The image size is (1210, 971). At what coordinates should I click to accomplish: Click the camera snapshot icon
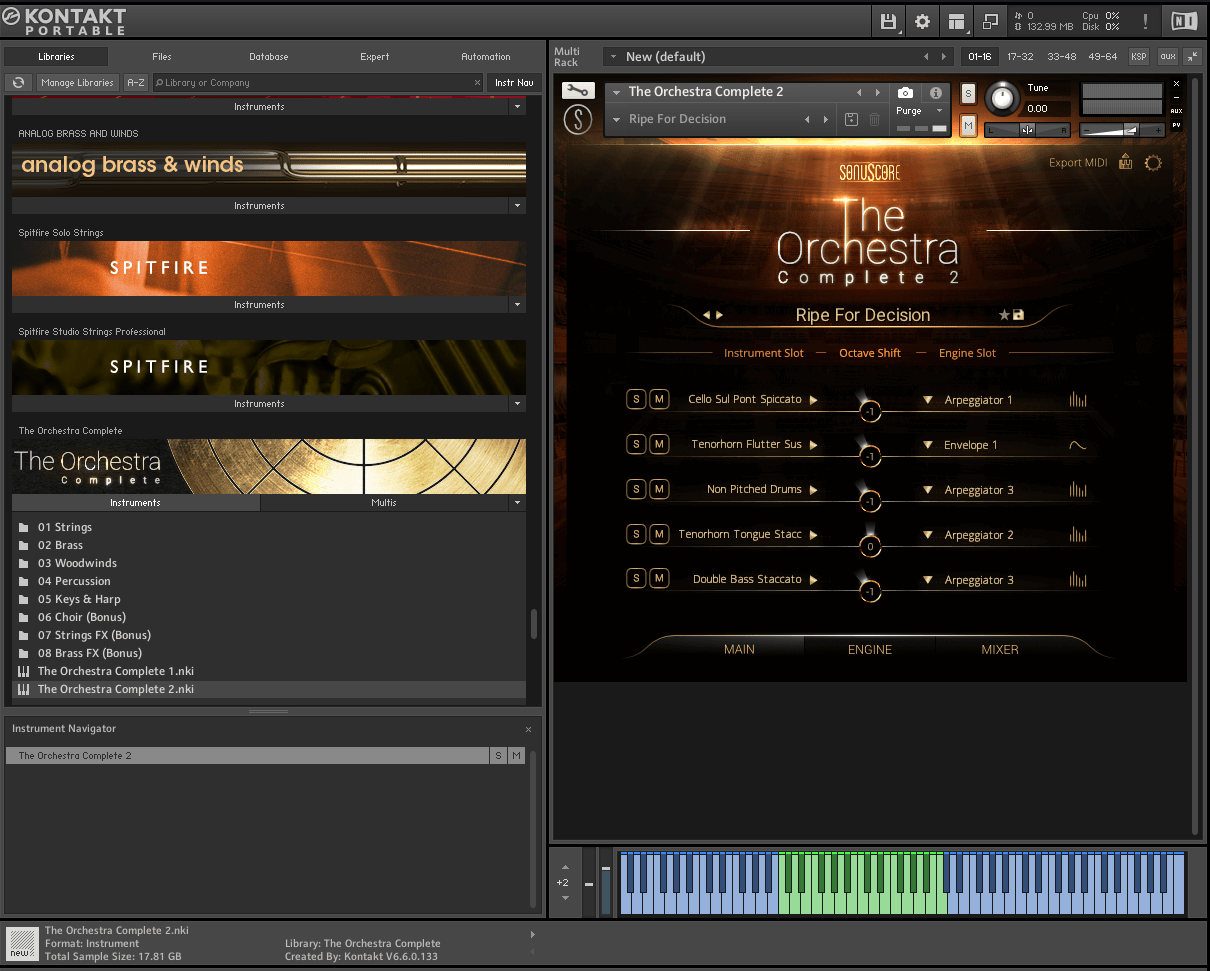pos(905,92)
